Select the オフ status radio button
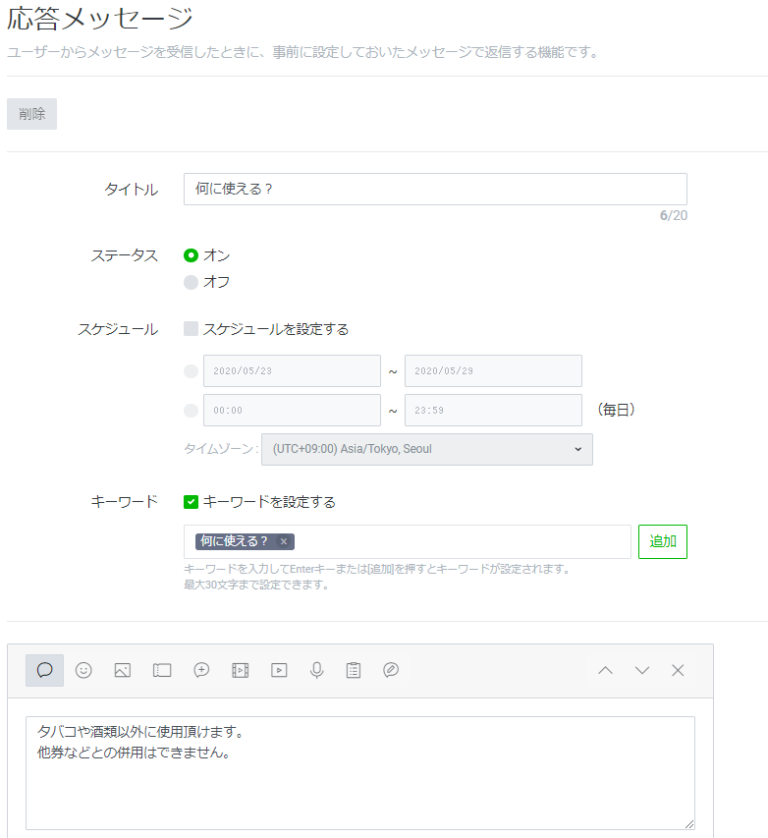This screenshot has height=838, width=768. [x=191, y=283]
